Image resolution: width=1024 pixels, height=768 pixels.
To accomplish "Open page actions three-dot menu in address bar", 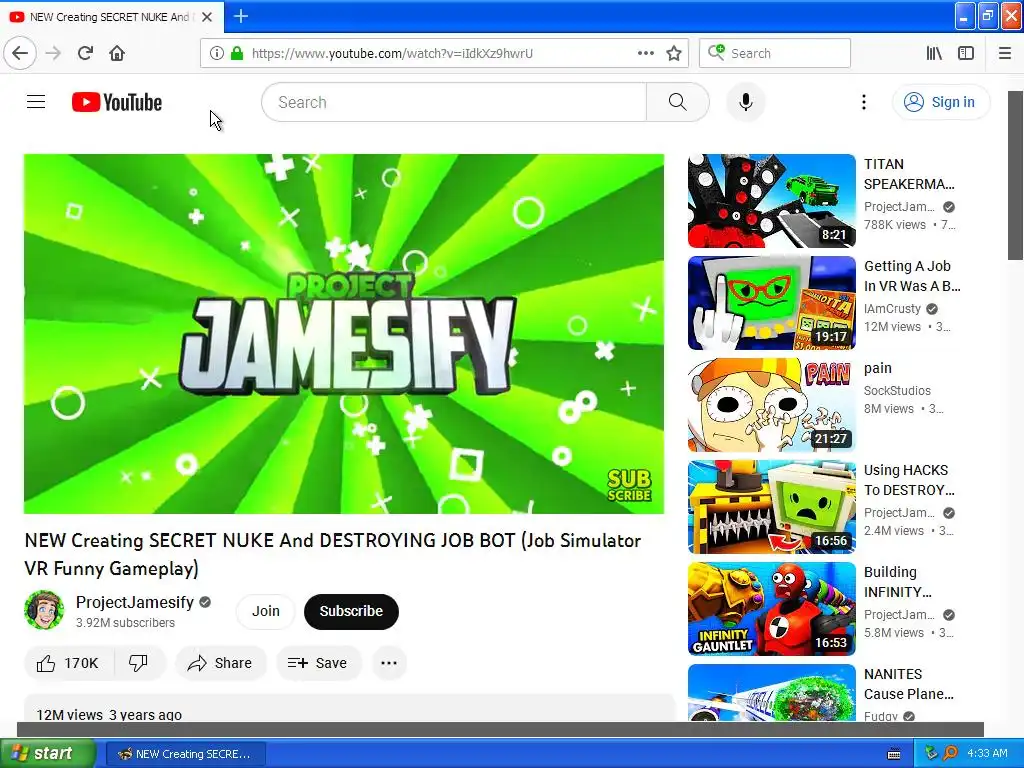I will [646, 53].
